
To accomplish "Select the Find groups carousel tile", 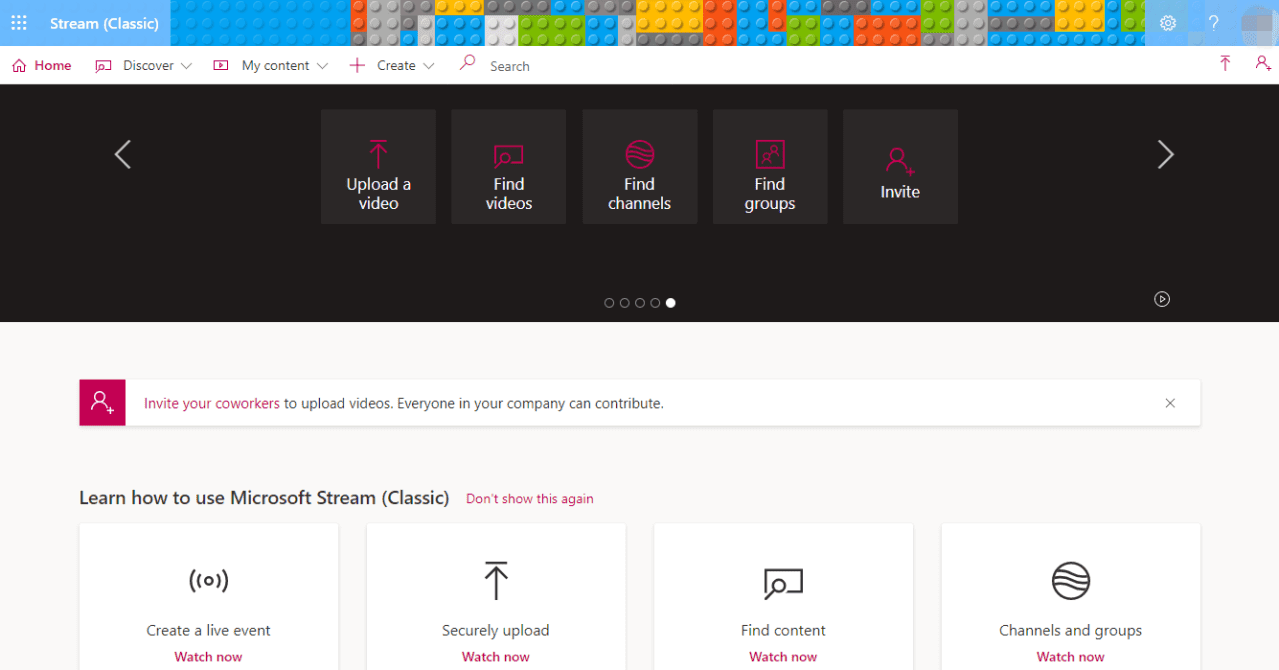I will [769, 166].
